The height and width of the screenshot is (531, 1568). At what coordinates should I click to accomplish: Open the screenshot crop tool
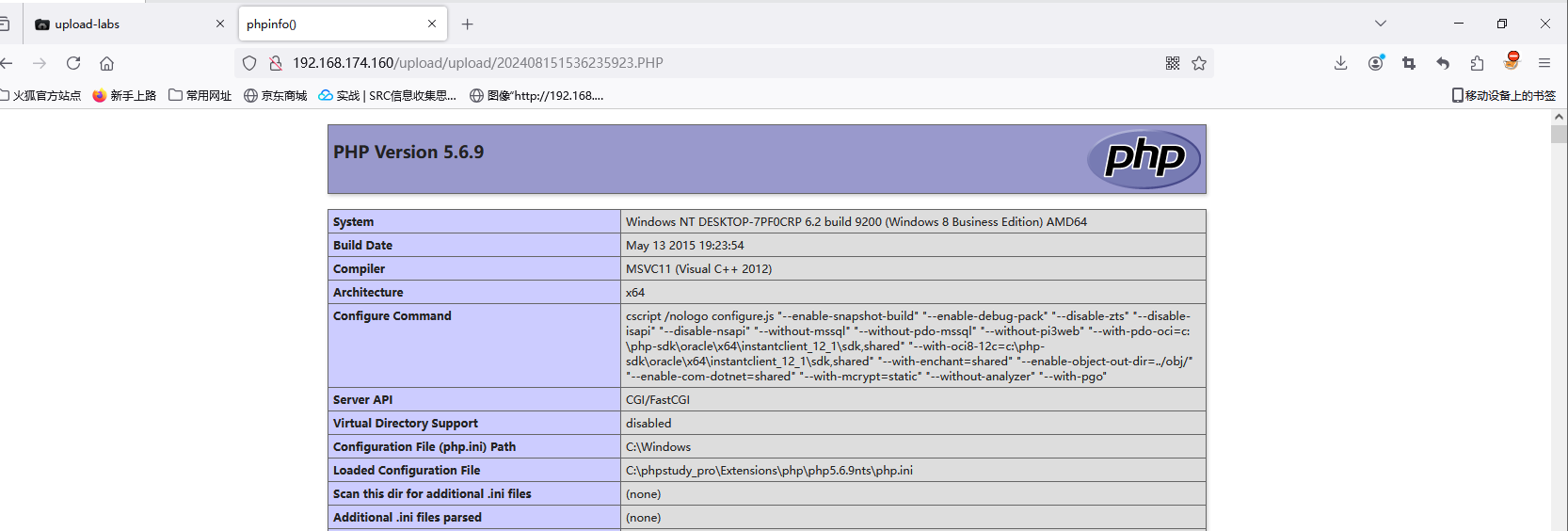1409,63
